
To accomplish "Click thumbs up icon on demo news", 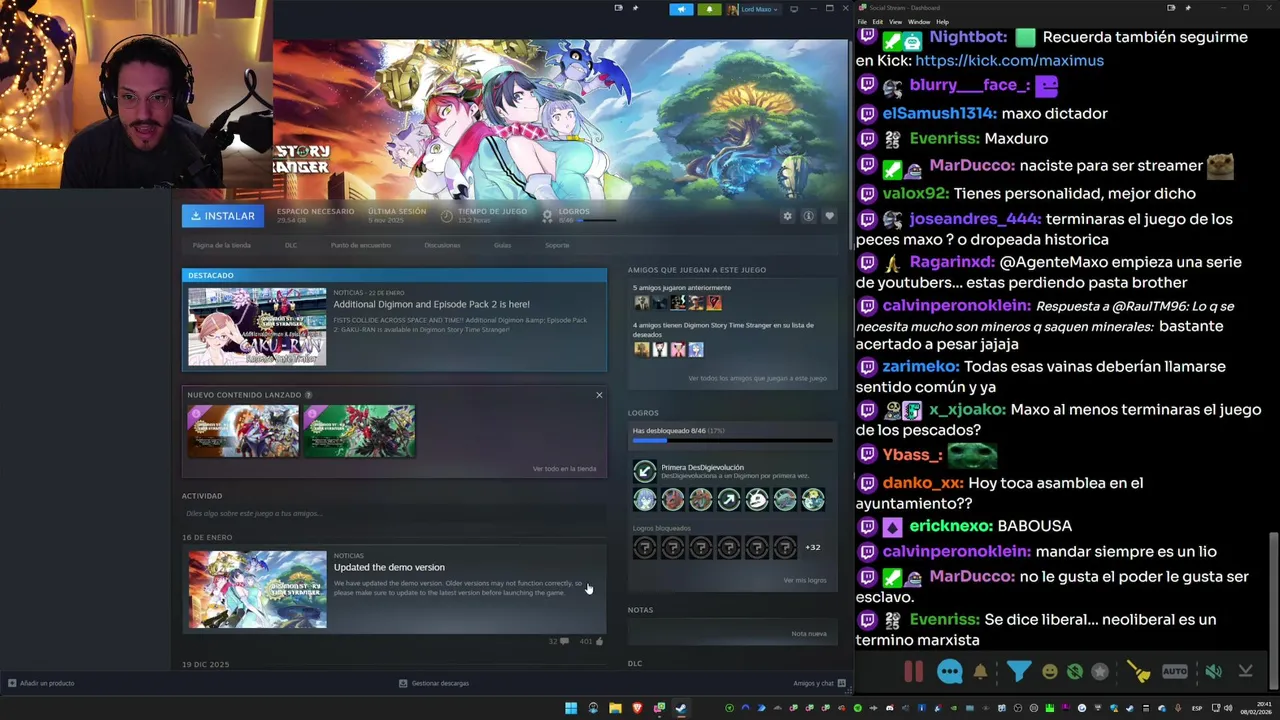I will (599, 641).
